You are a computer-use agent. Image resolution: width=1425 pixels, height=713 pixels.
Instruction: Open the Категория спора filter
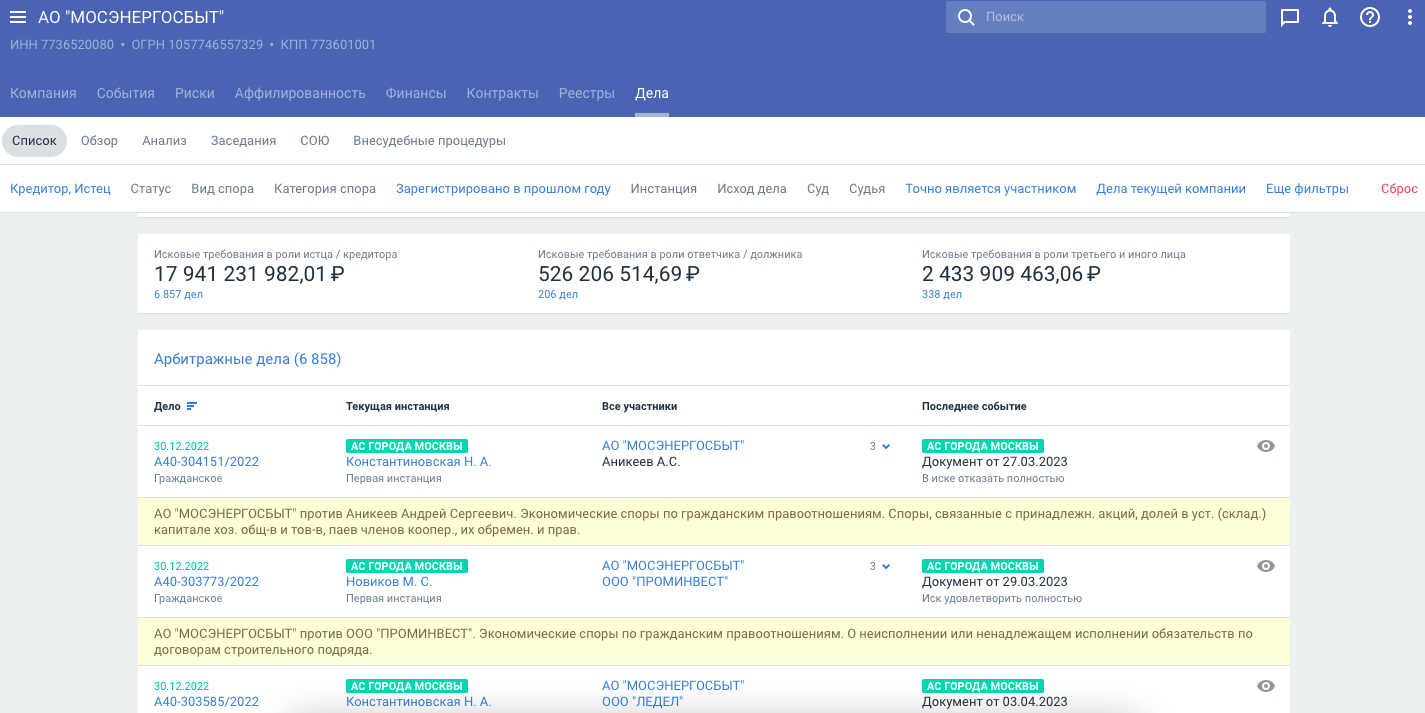325,188
